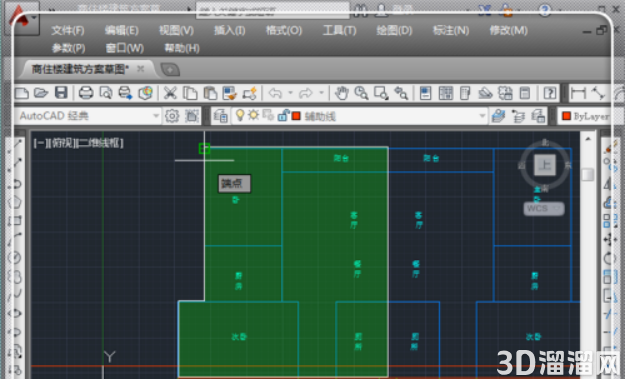The width and height of the screenshot is (625, 379).
Task: Paste from clipboard with the Paste icon
Action: [x=210, y=93]
